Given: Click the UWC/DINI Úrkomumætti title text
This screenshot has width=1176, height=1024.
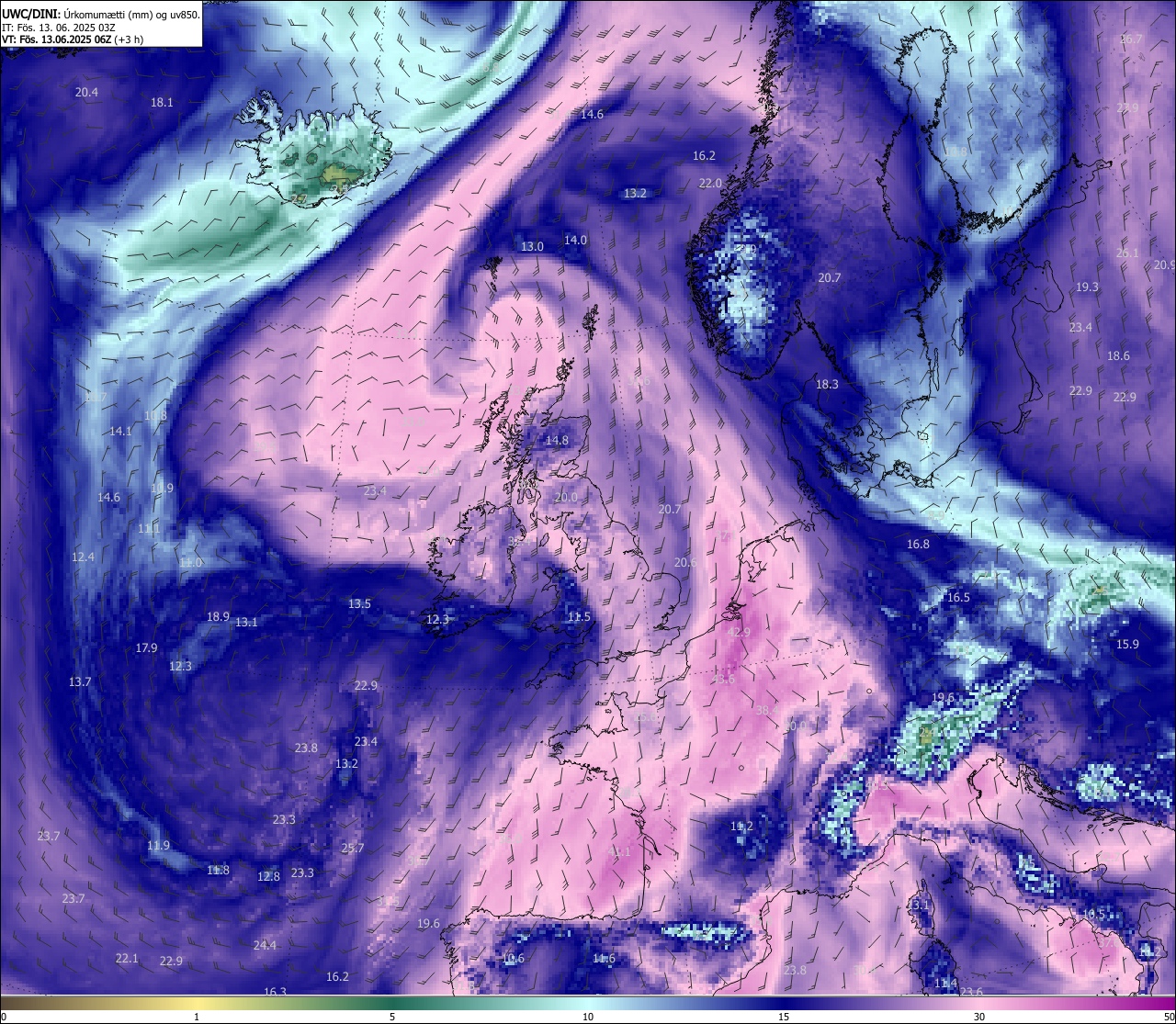Looking at the screenshot, I should pyautogui.click(x=100, y=14).
